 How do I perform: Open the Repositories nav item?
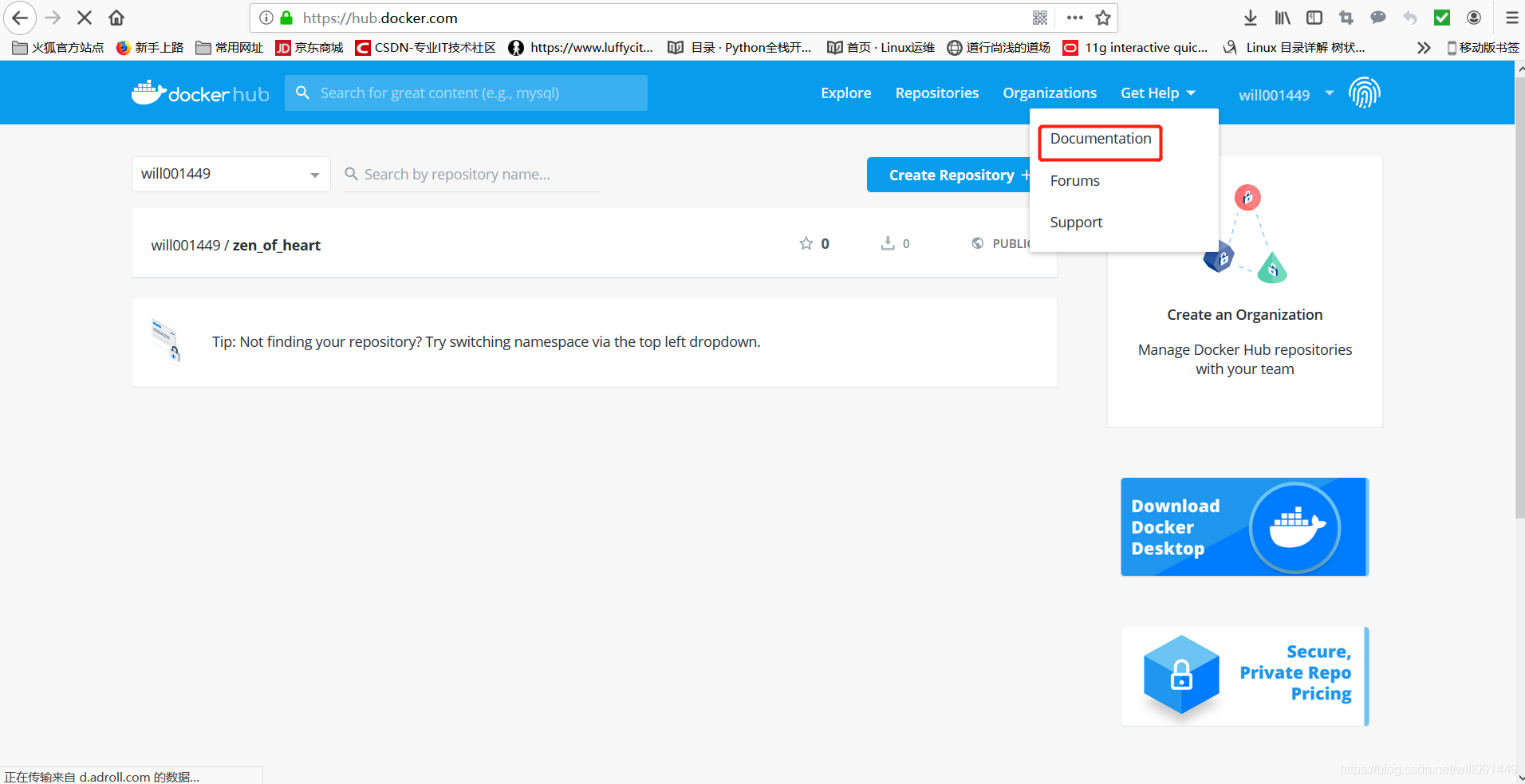[x=936, y=93]
